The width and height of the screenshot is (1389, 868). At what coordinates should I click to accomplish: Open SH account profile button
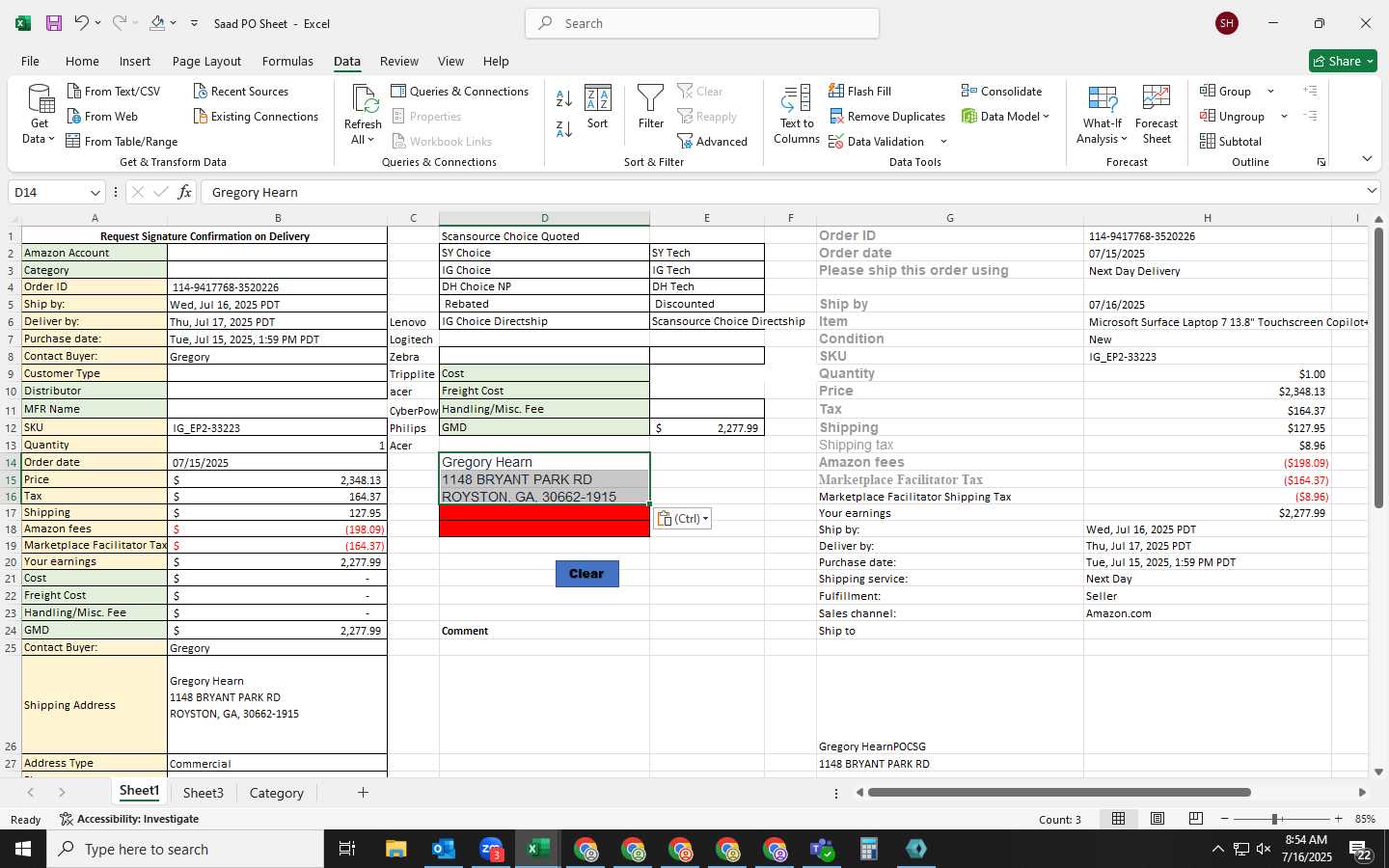1227,23
